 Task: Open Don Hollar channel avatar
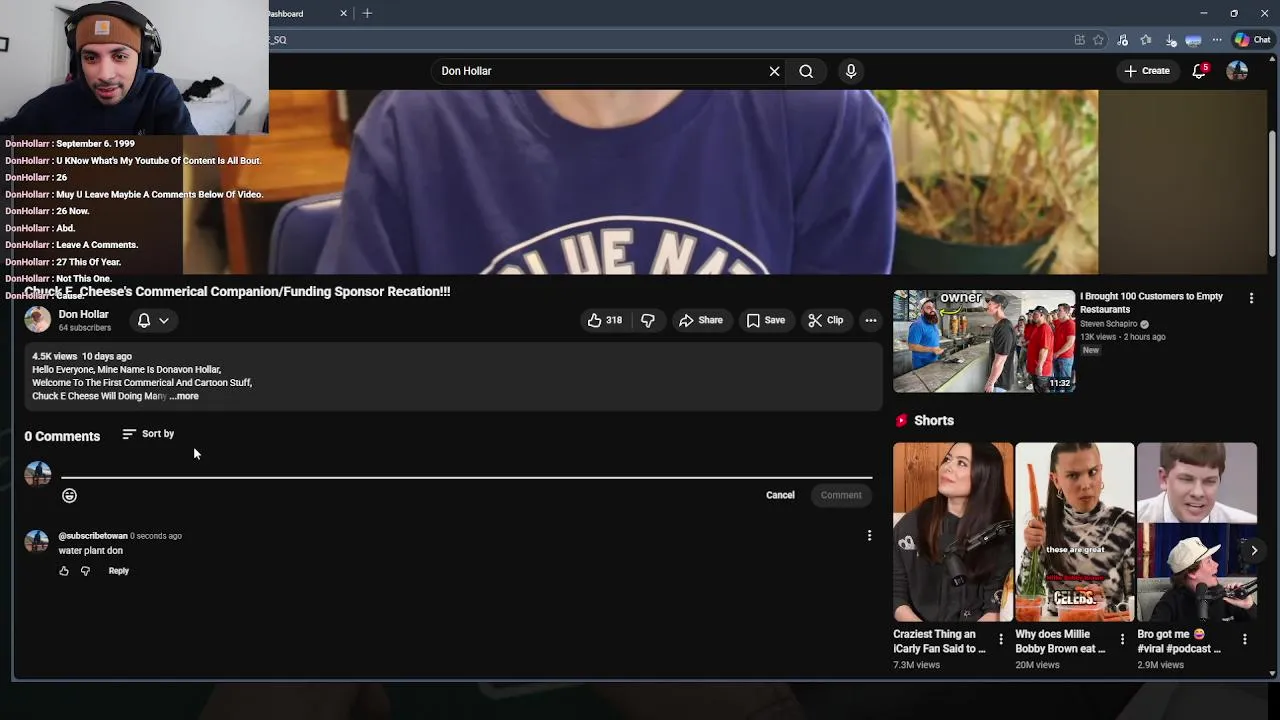coord(37,320)
